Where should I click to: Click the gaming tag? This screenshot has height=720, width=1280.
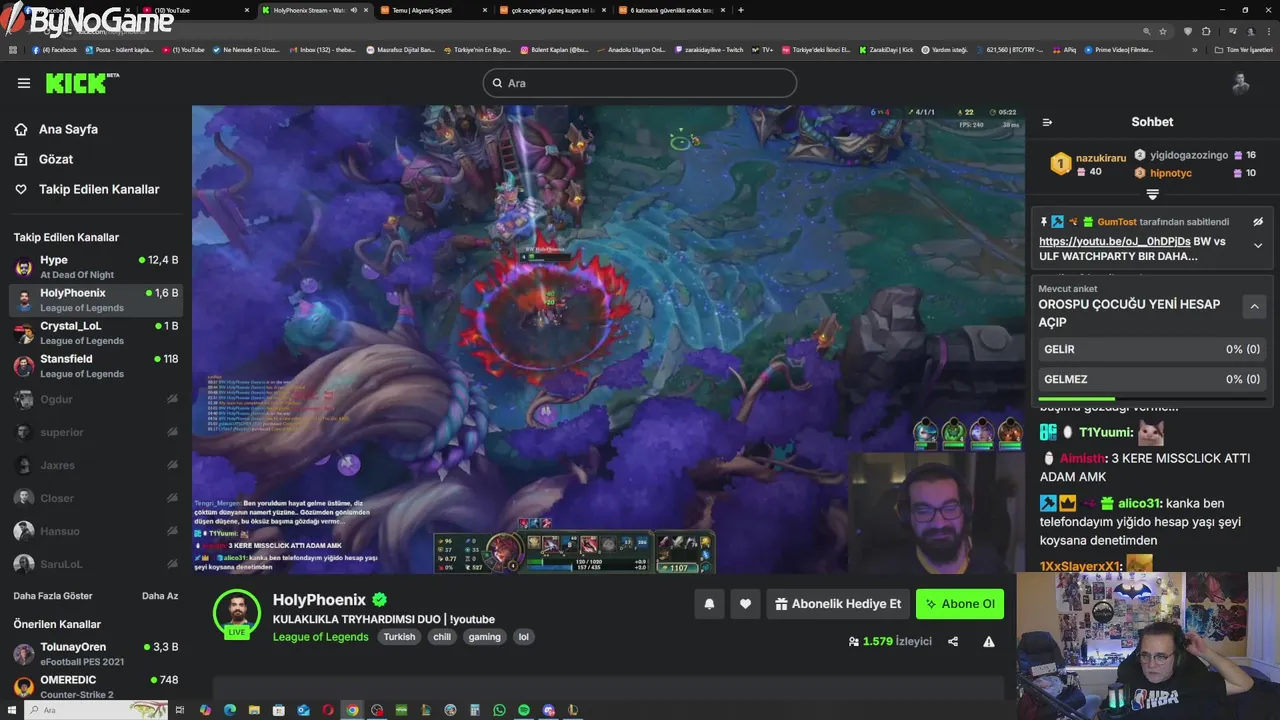485,637
